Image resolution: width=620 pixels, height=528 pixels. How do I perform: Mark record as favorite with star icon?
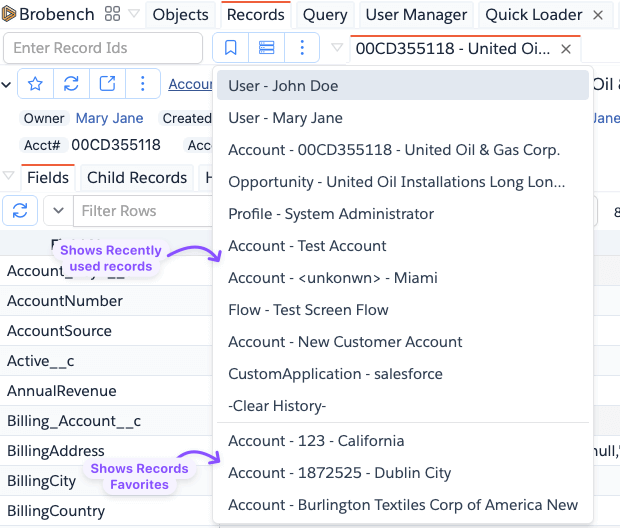pyautogui.click(x=36, y=83)
